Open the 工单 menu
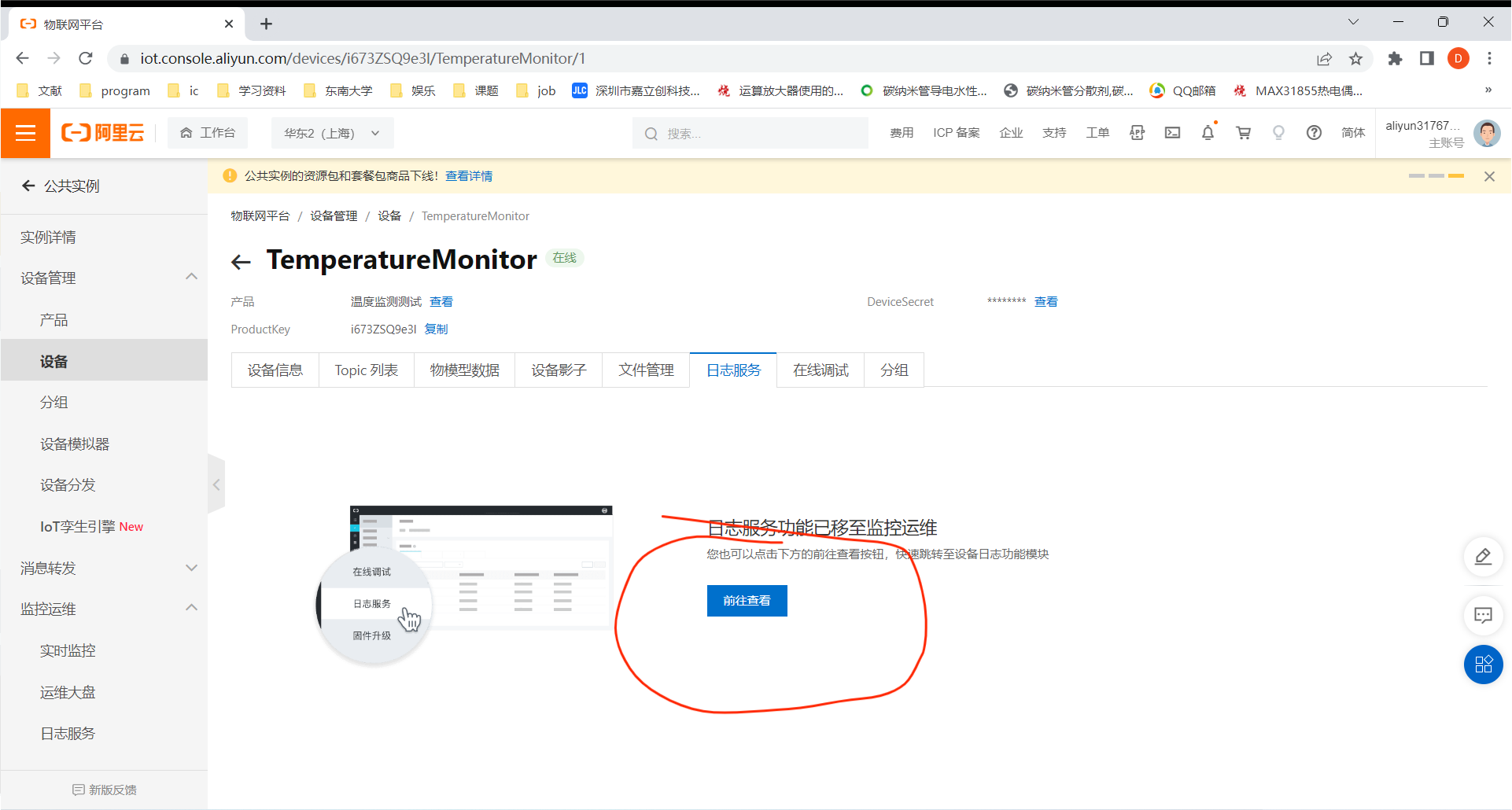This screenshot has width=1512, height=810. coord(1097,133)
